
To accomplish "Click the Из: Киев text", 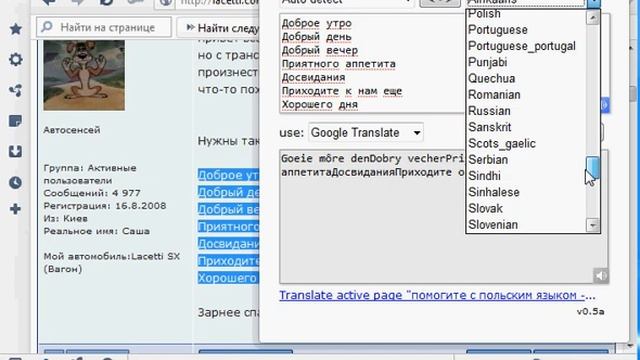I will 65,218.
